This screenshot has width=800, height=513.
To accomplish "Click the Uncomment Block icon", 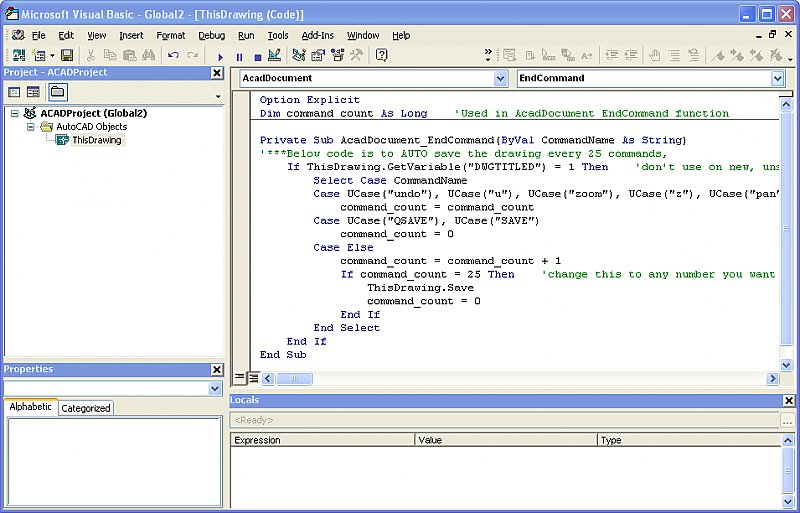I will pyautogui.click(x=693, y=55).
